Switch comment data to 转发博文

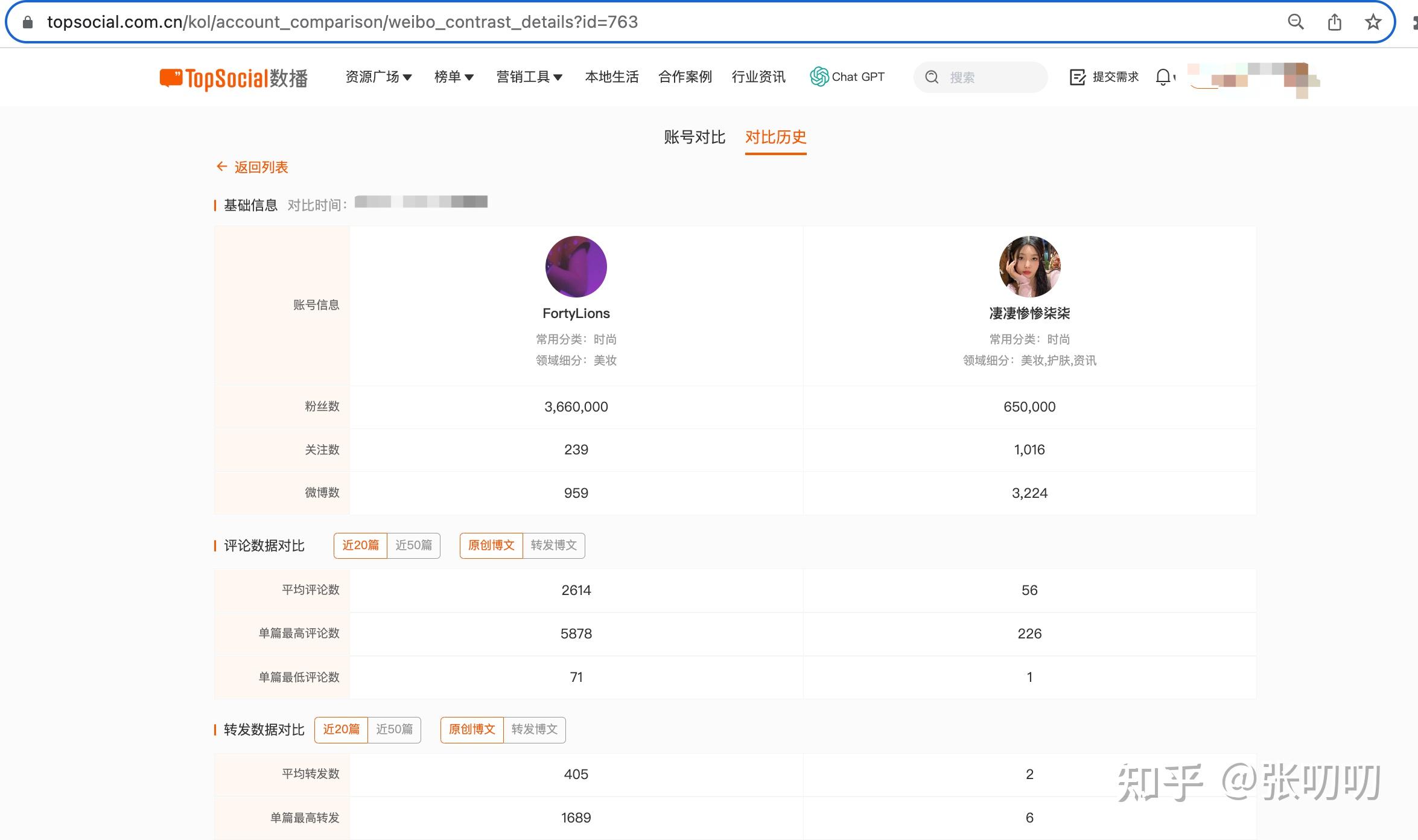[553, 546]
